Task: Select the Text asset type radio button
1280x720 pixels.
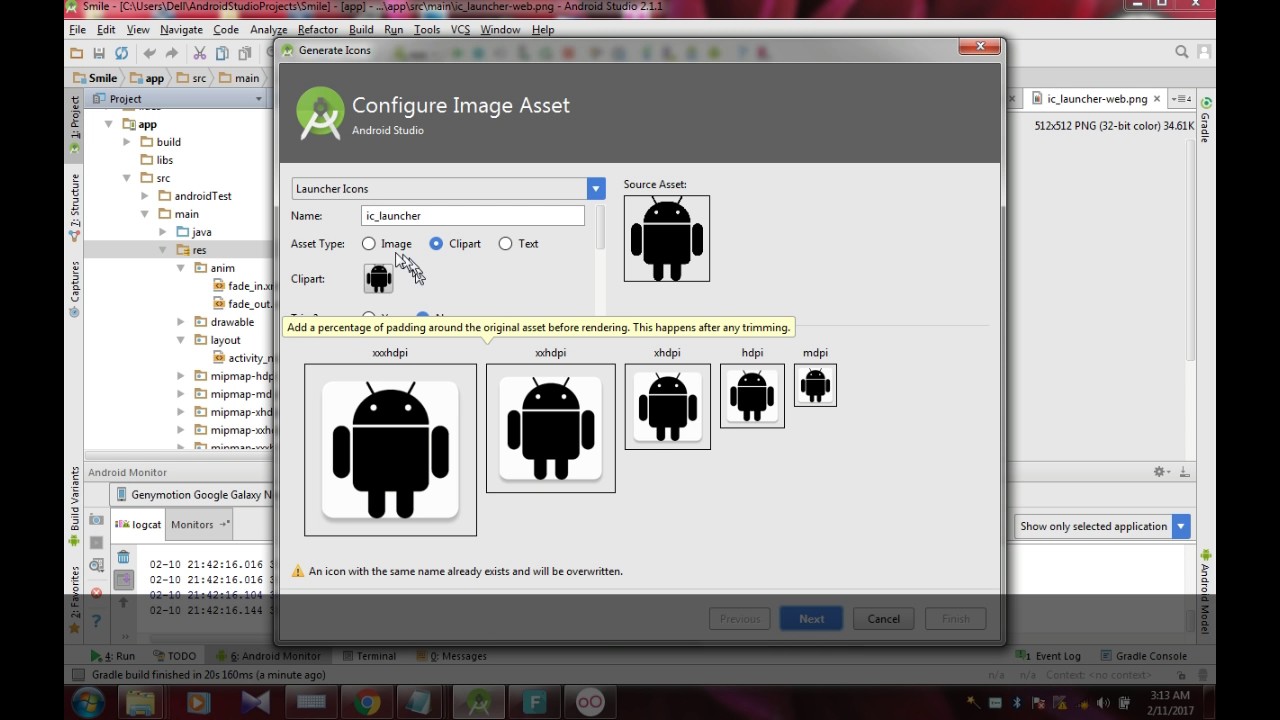Action: click(x=505, y=243)
